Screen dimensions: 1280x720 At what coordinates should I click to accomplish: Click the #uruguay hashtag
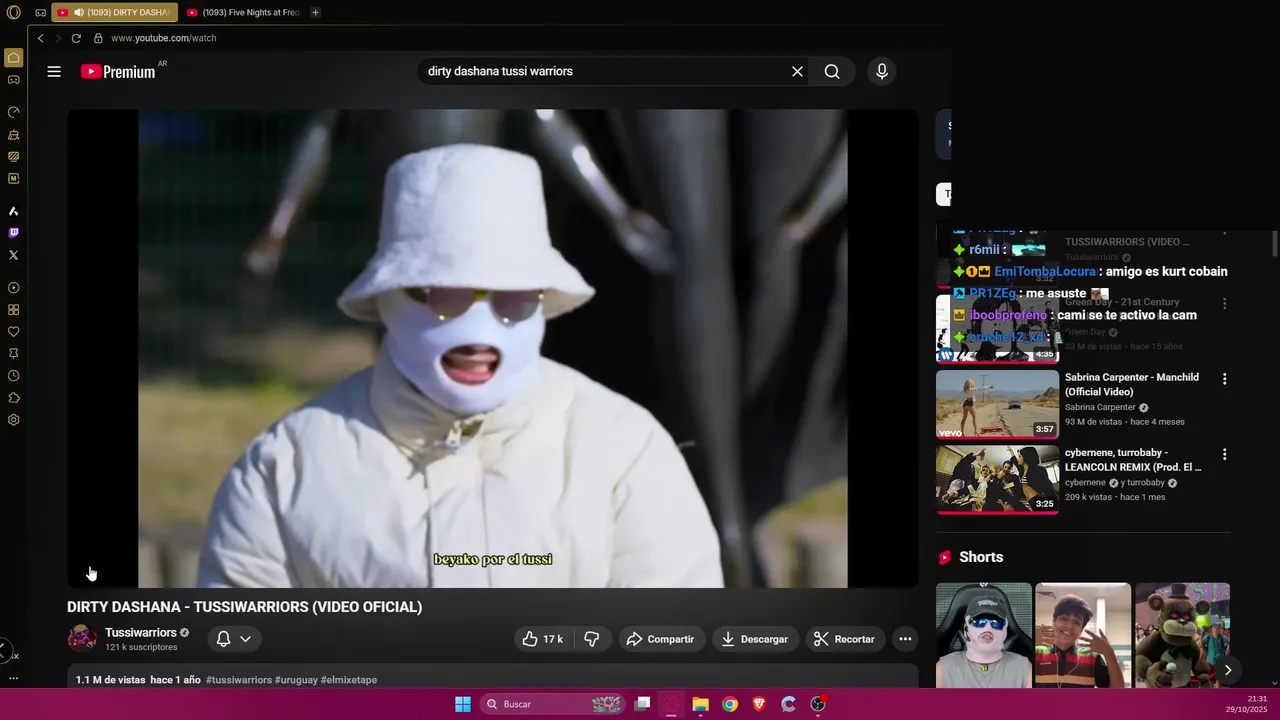coord(296,680)
